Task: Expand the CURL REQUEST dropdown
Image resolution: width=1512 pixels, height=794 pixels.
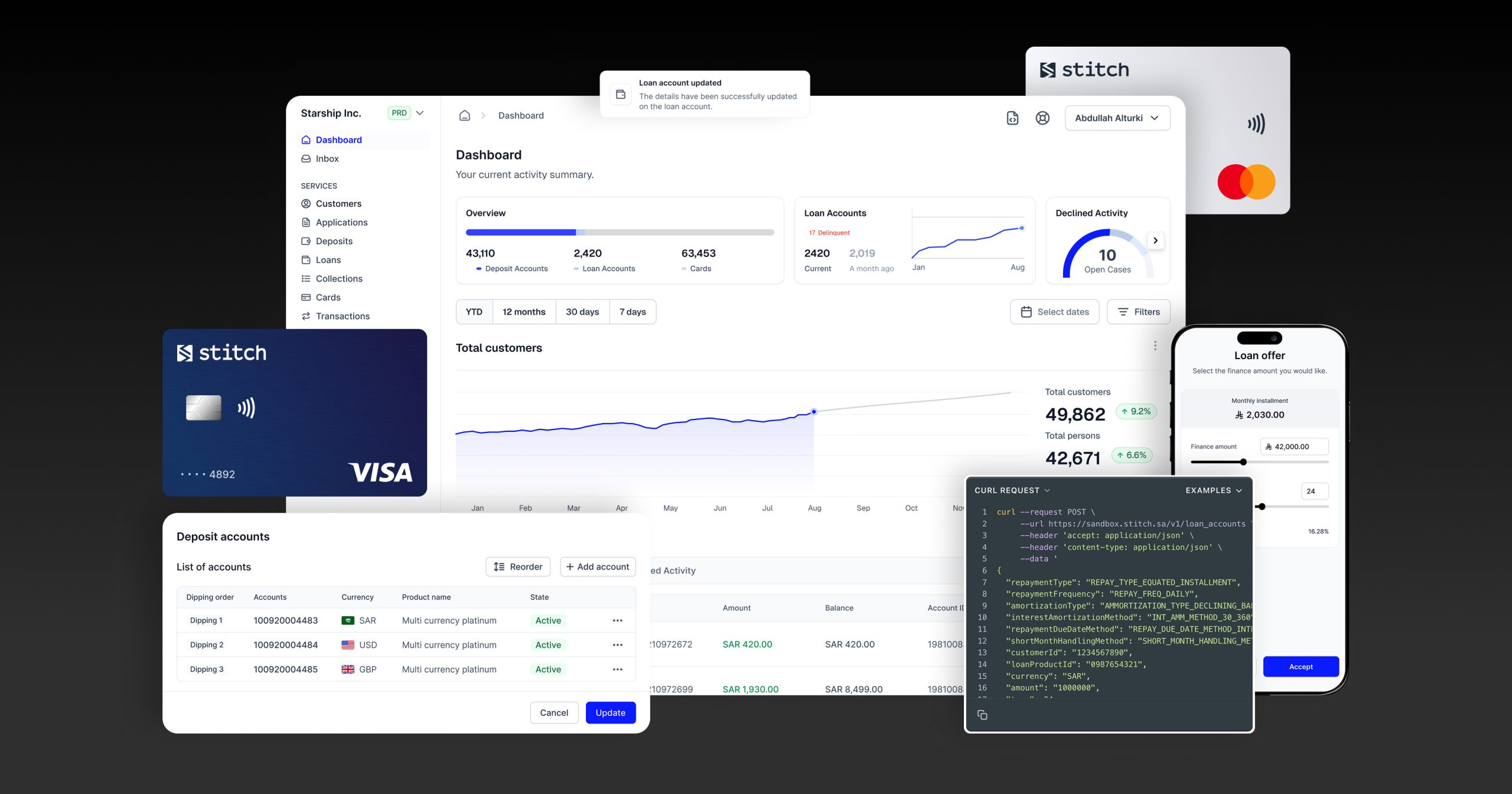Action: pos(1012,491)
